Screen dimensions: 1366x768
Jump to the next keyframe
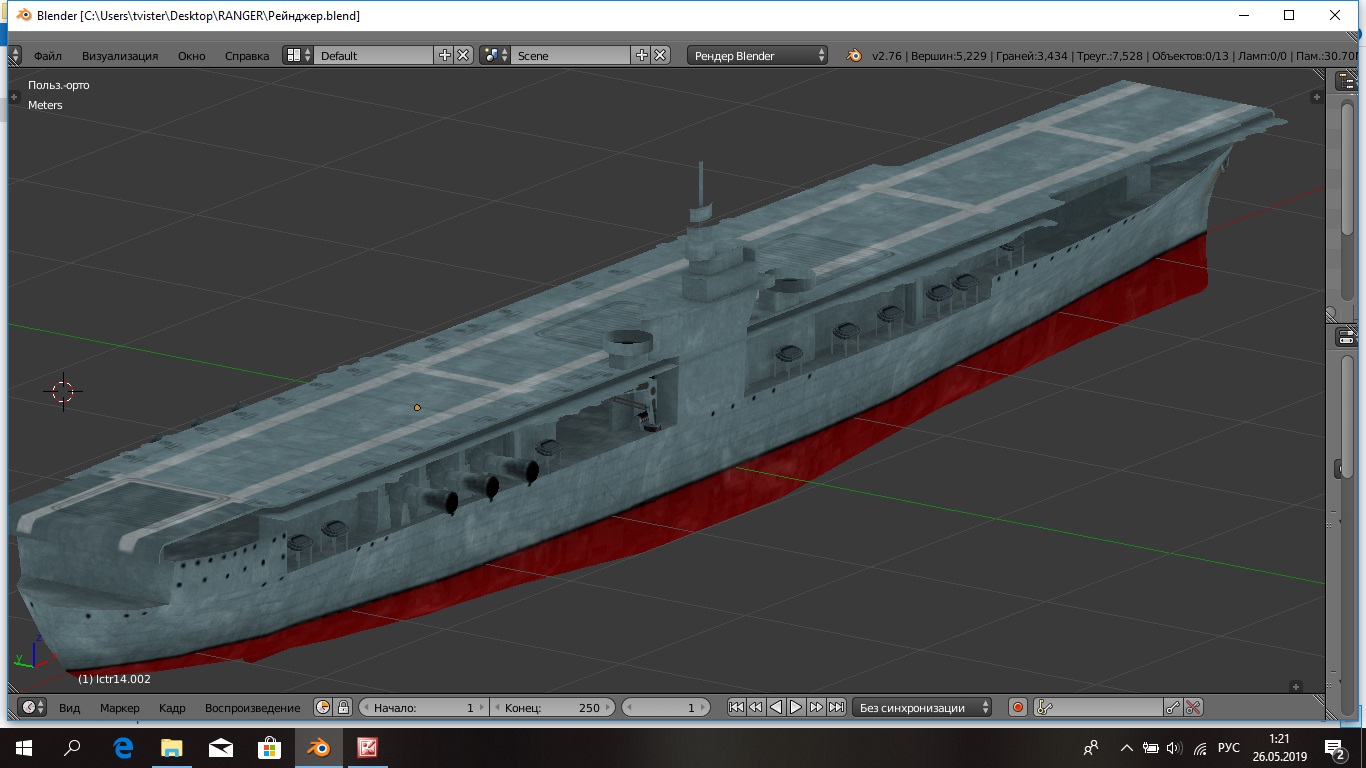click(x=816, y=708)
